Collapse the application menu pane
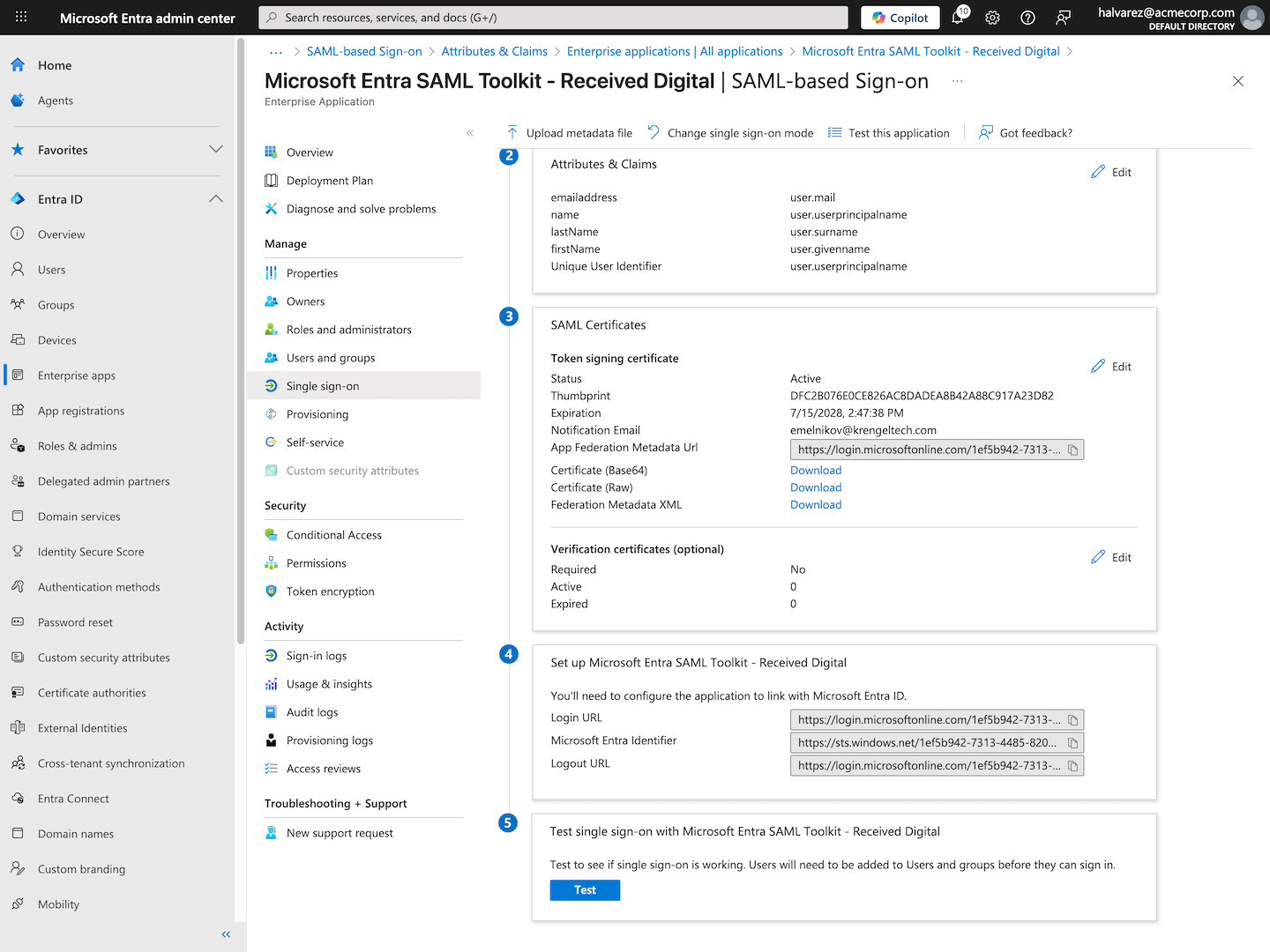This screenshot has width=1270, height=952. click(x=470, y=133)
